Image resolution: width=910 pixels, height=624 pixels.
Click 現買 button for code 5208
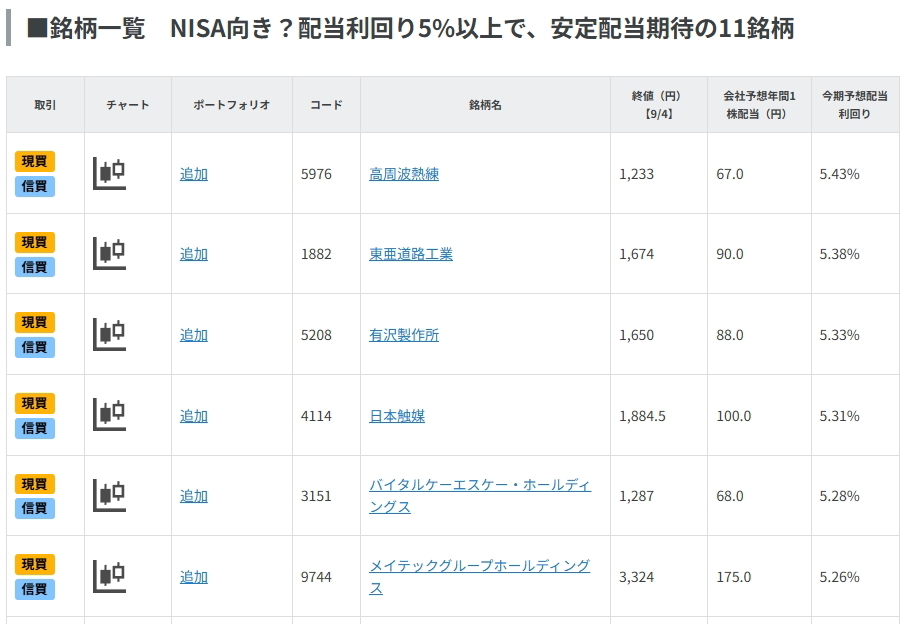coord(35,322)
